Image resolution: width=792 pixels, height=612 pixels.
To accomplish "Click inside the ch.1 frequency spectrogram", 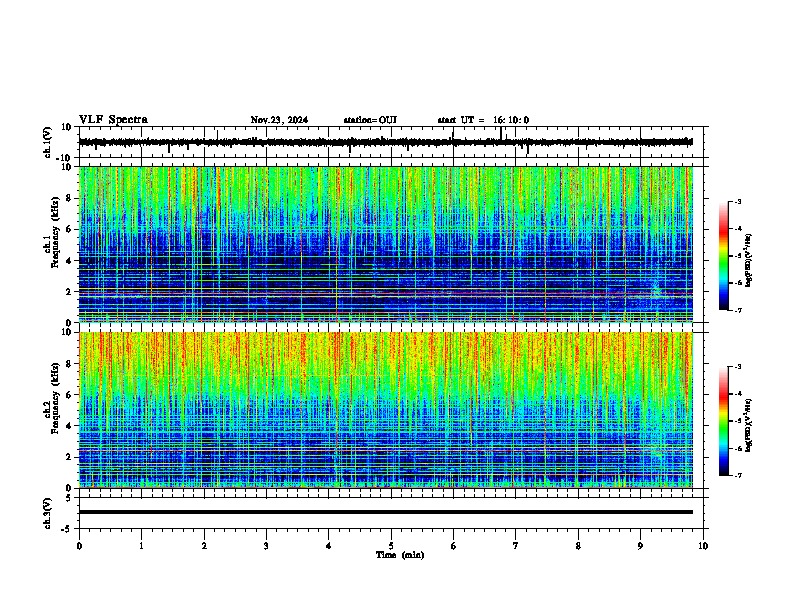I will [x=386, y=244].
